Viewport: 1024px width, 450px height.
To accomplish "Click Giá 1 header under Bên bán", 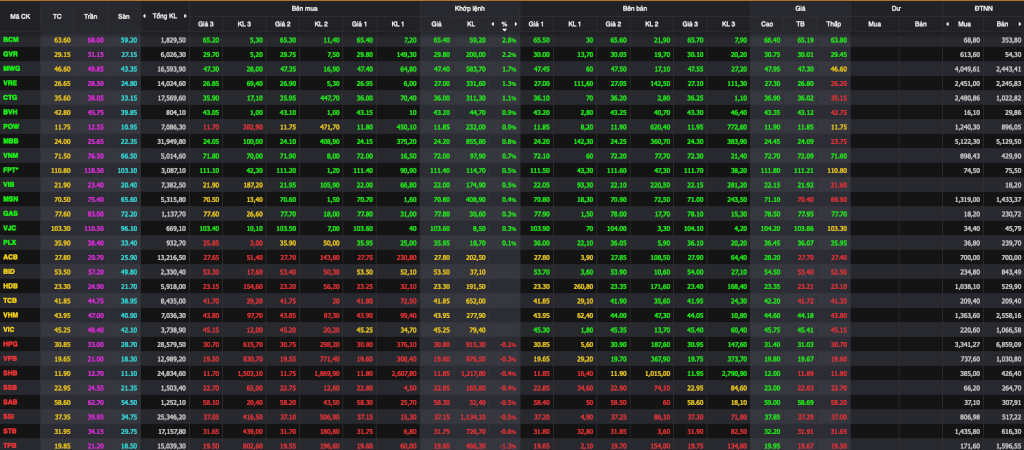I will (536, 24).
